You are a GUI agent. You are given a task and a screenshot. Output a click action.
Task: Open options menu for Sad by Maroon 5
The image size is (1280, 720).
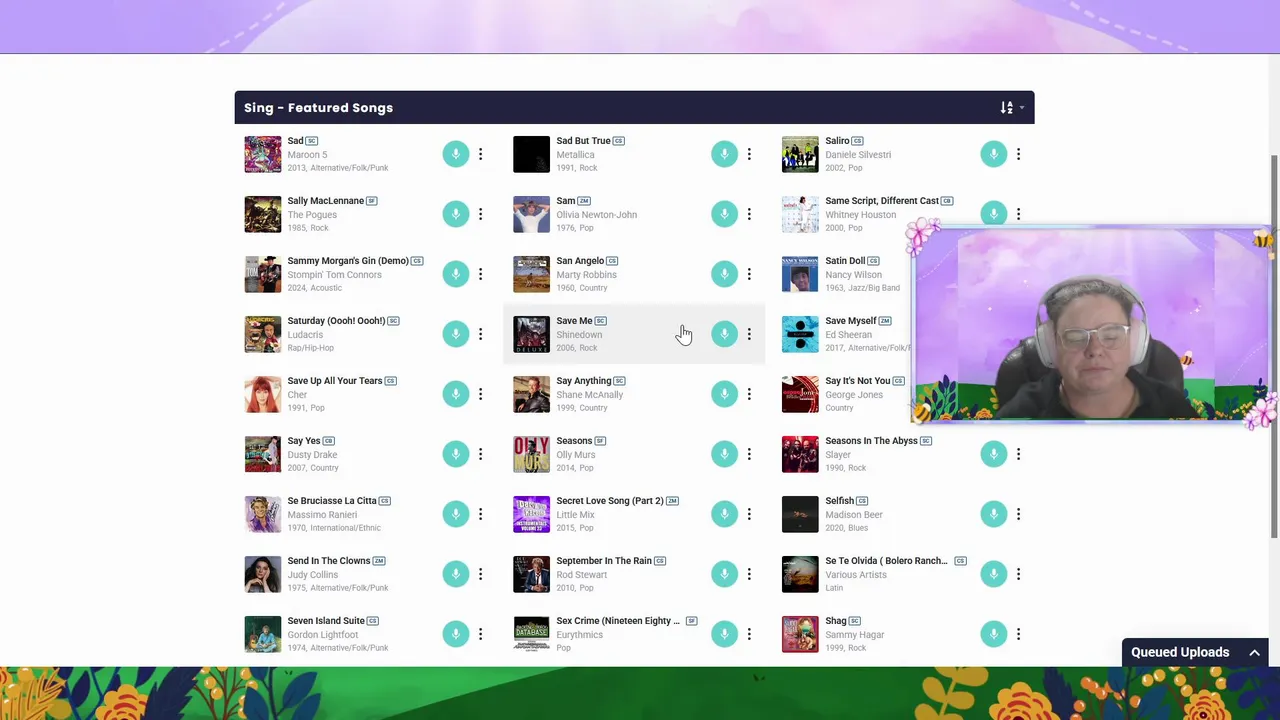point(480,154)
